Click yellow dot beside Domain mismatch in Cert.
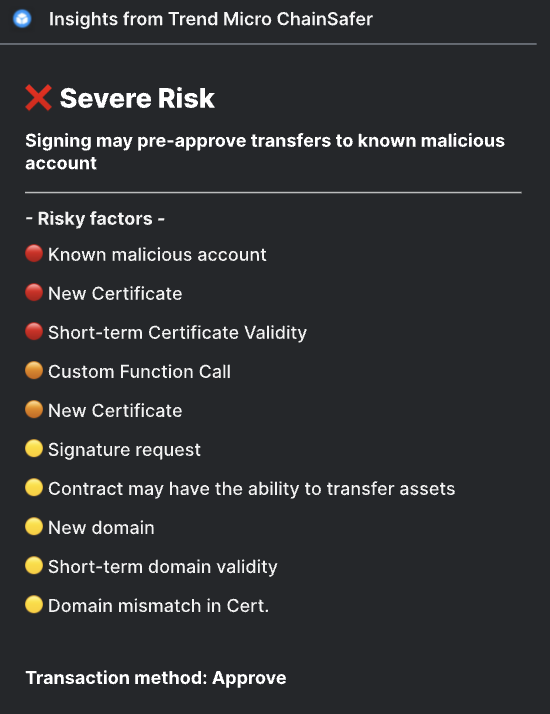550x714 pixels. pyautogui.click(x=34, y=605)
